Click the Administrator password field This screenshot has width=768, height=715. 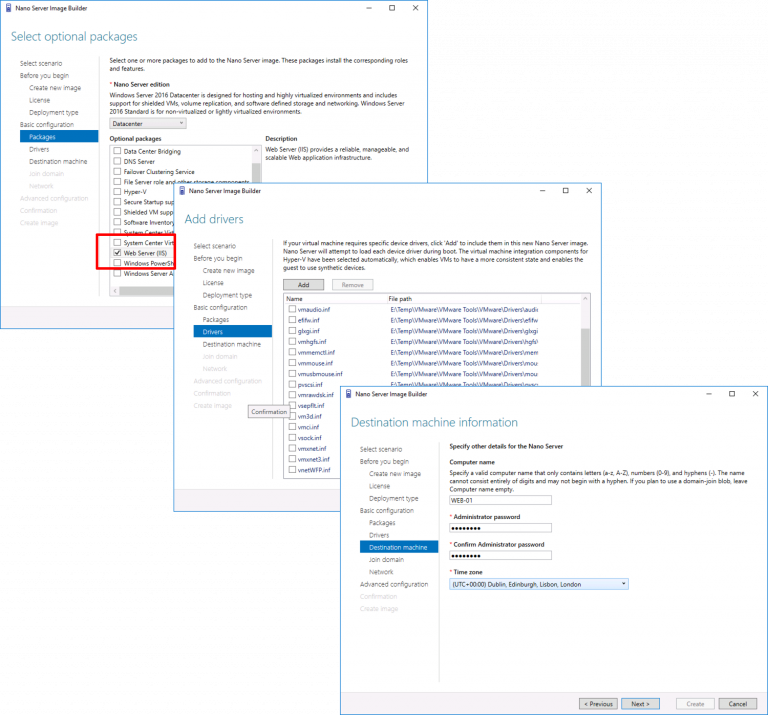[x=500, y=528]
